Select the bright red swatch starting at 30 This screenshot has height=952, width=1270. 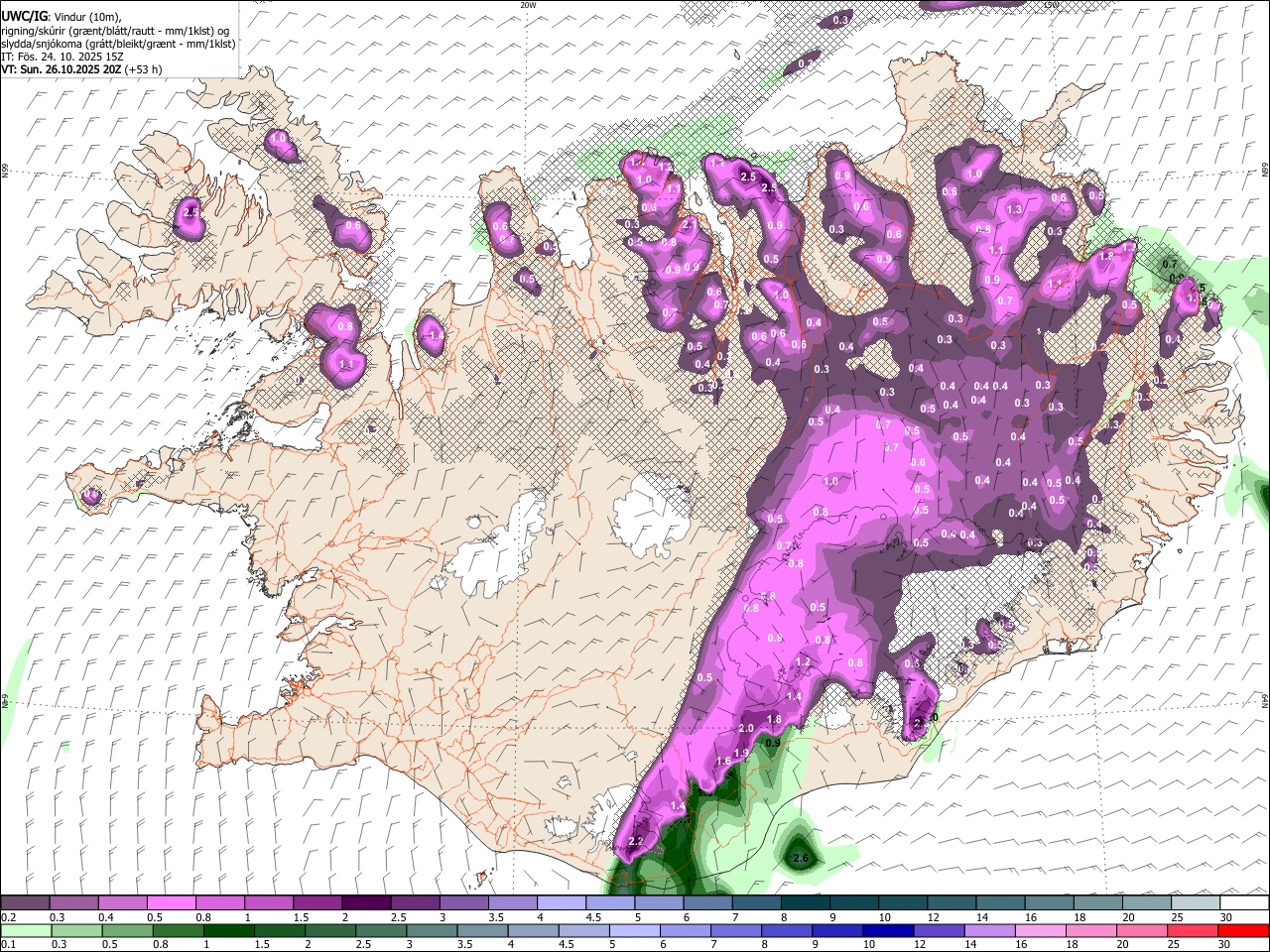(x=1243, y=930)
